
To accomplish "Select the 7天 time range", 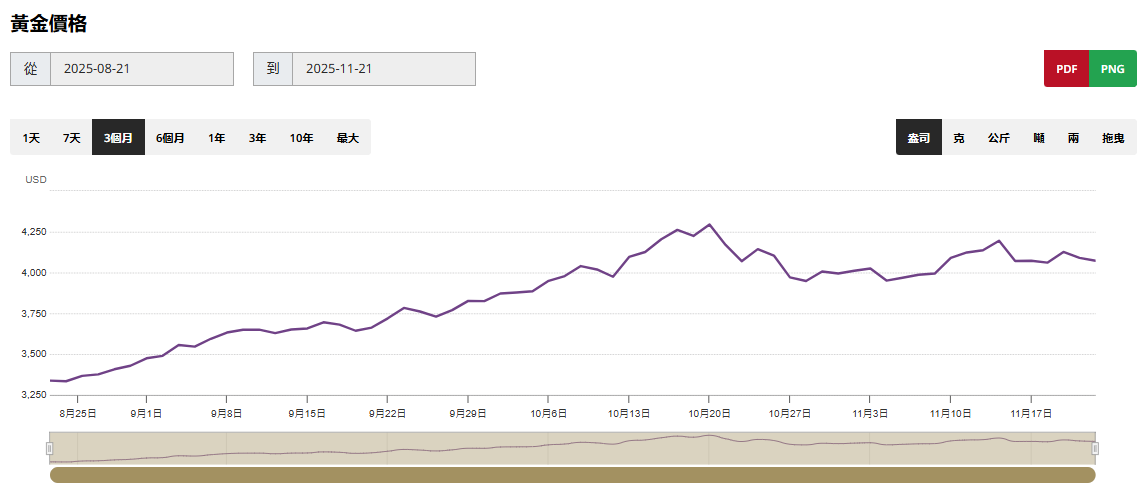I will point(71,138).
